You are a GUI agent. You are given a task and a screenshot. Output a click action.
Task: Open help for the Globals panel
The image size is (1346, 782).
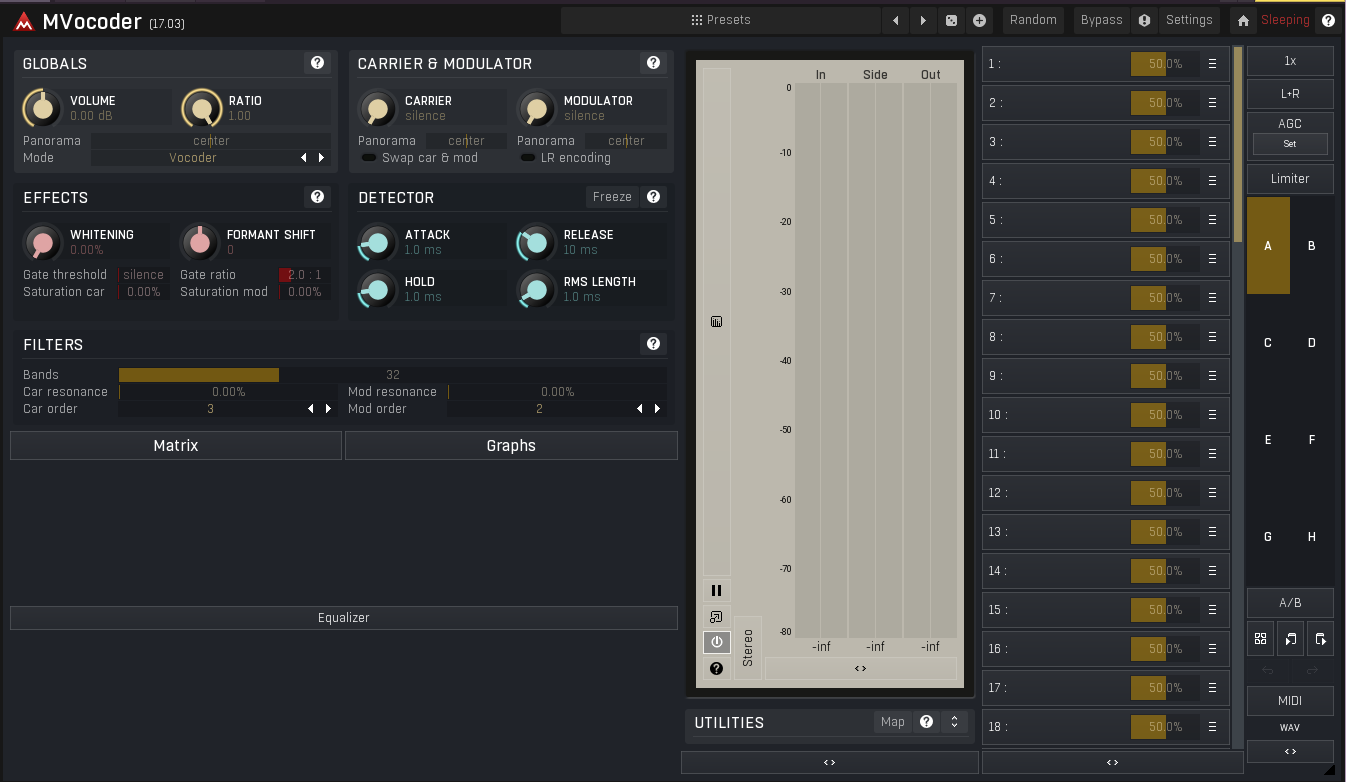pos(317,63)
